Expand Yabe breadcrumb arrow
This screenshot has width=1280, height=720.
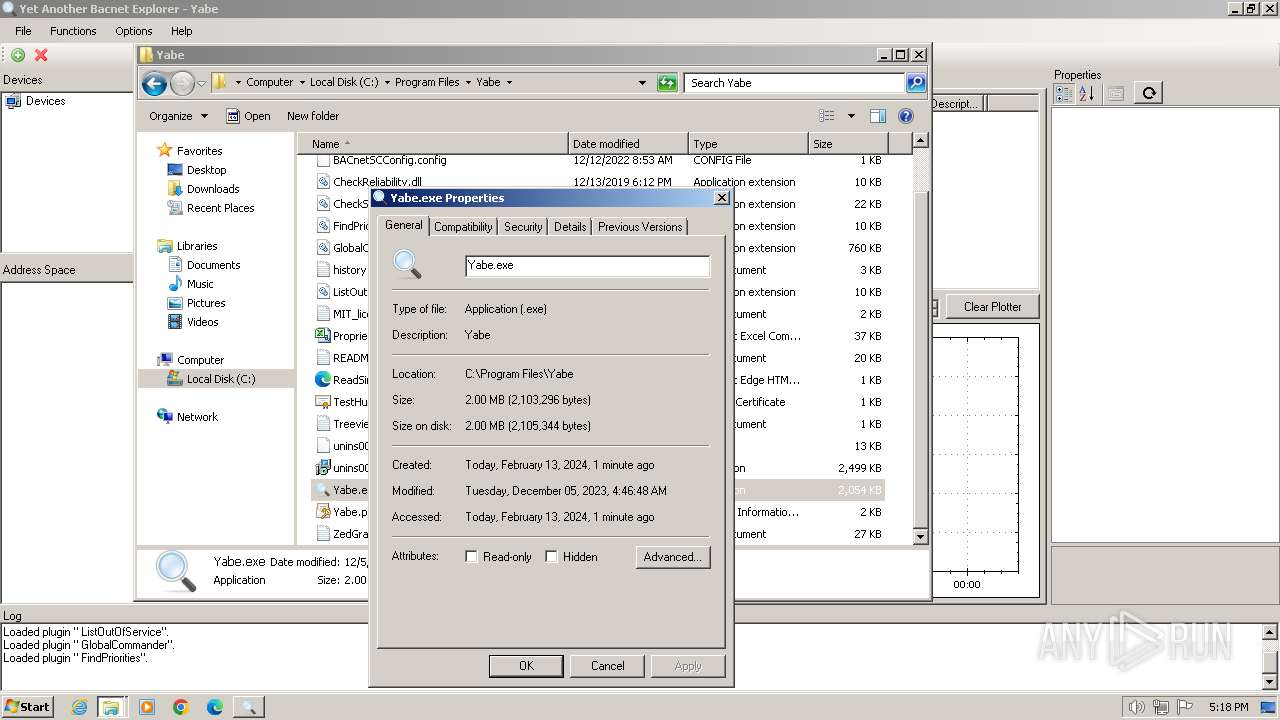pyautogui.click(x=509, y=83)
